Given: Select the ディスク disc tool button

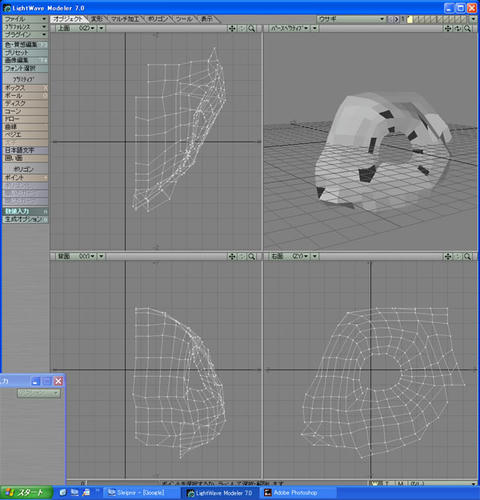Looking at the screenshot, I should click(25, 103).
